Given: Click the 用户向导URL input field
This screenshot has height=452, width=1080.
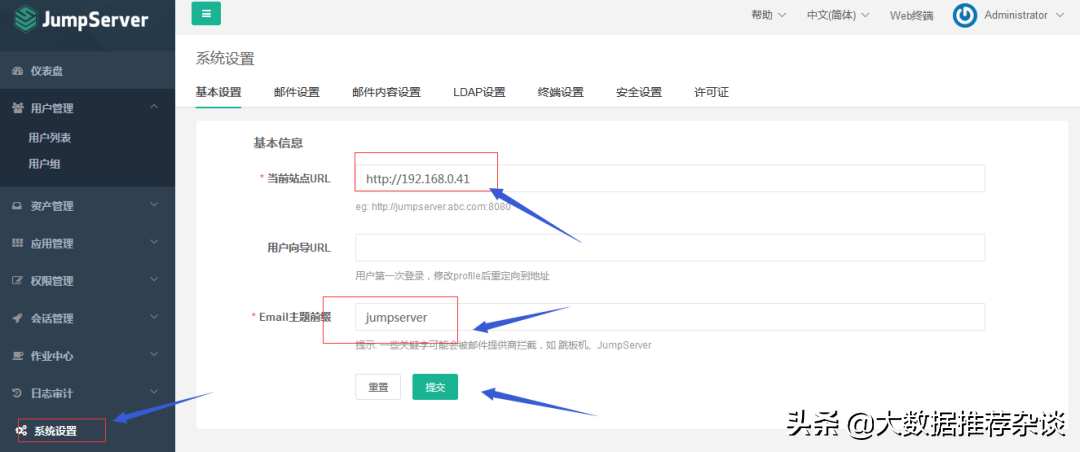Looking at the screenshot, I should [x=669, y=247].
